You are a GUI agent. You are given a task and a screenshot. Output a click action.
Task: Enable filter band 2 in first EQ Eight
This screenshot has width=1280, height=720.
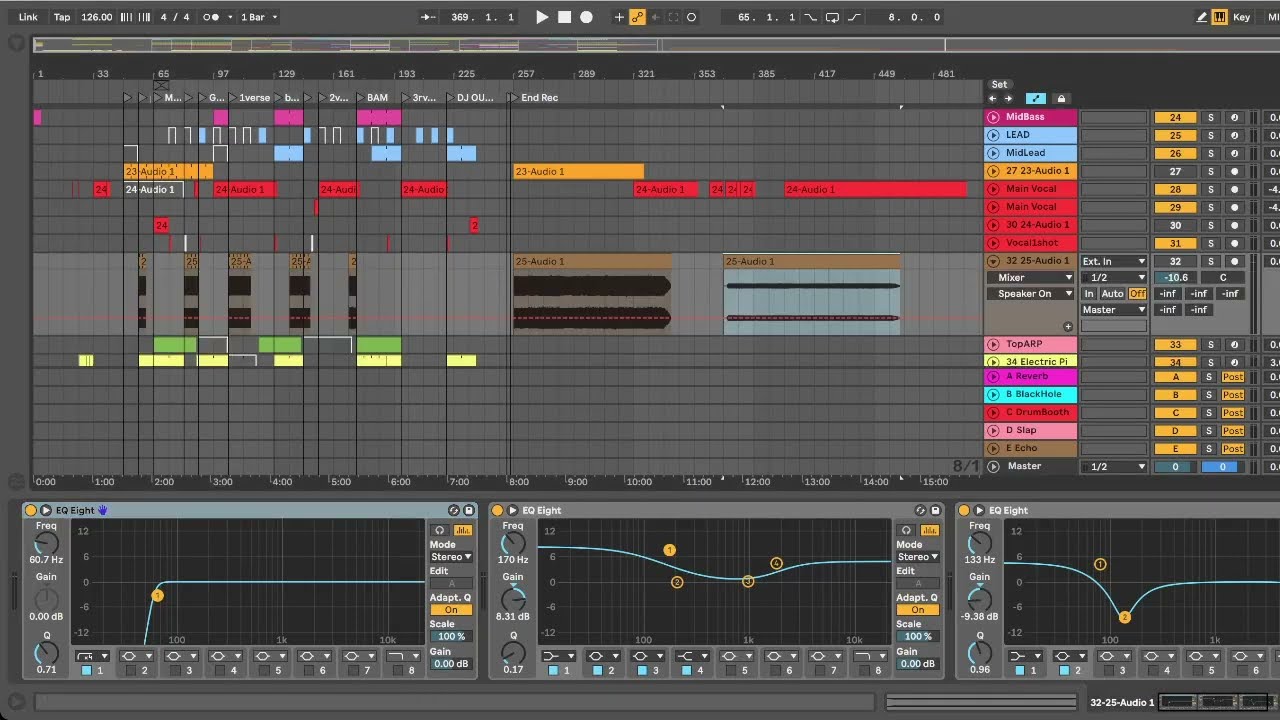pos(130,670)
